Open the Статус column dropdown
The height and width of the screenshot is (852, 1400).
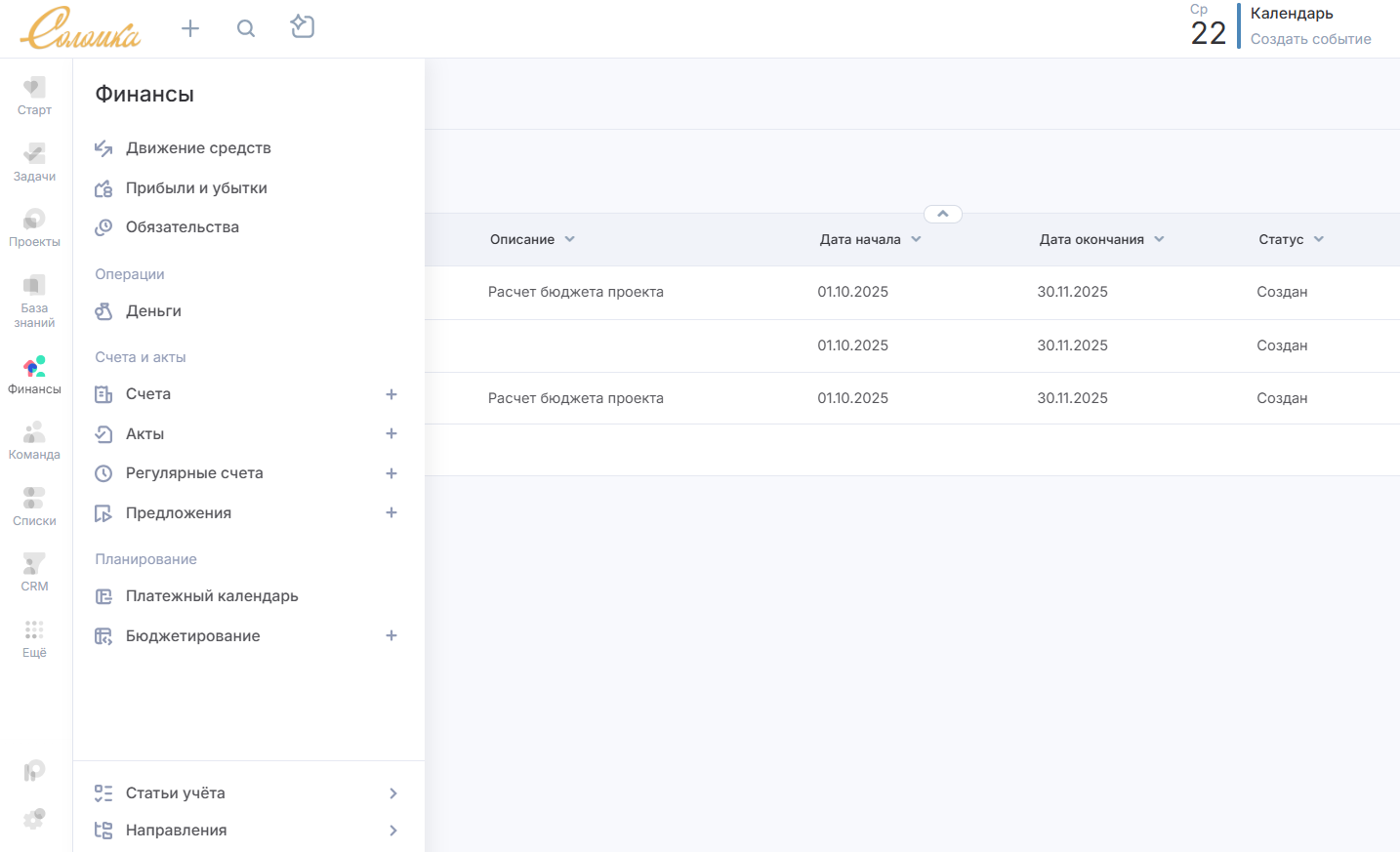coord(1319,239)
